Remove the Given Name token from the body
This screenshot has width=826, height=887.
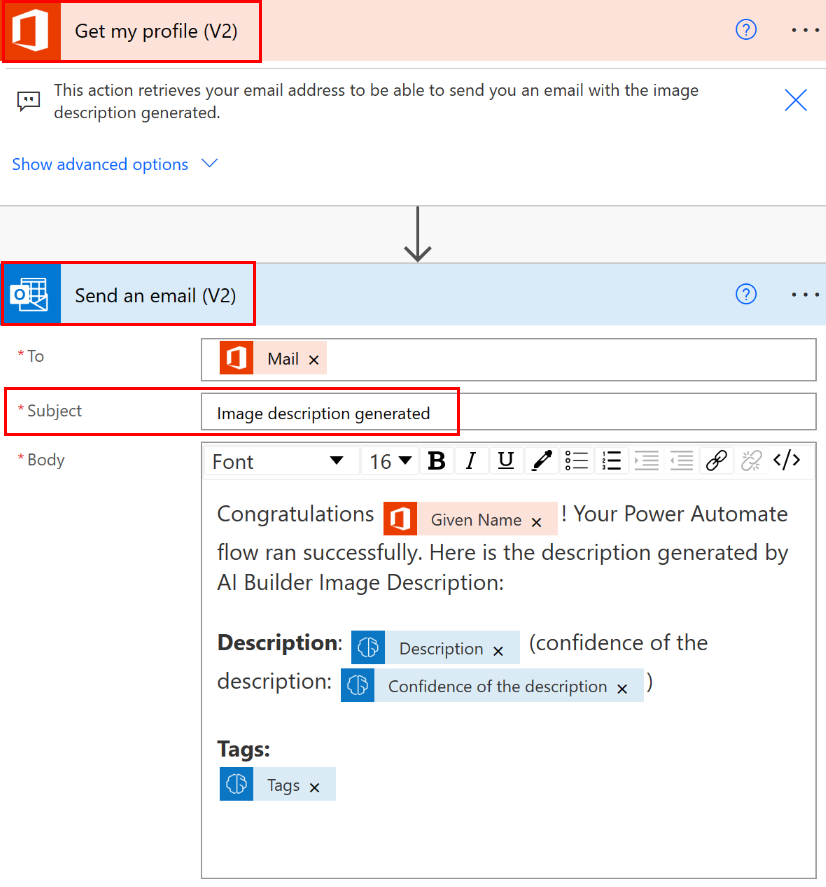(537, 519)
